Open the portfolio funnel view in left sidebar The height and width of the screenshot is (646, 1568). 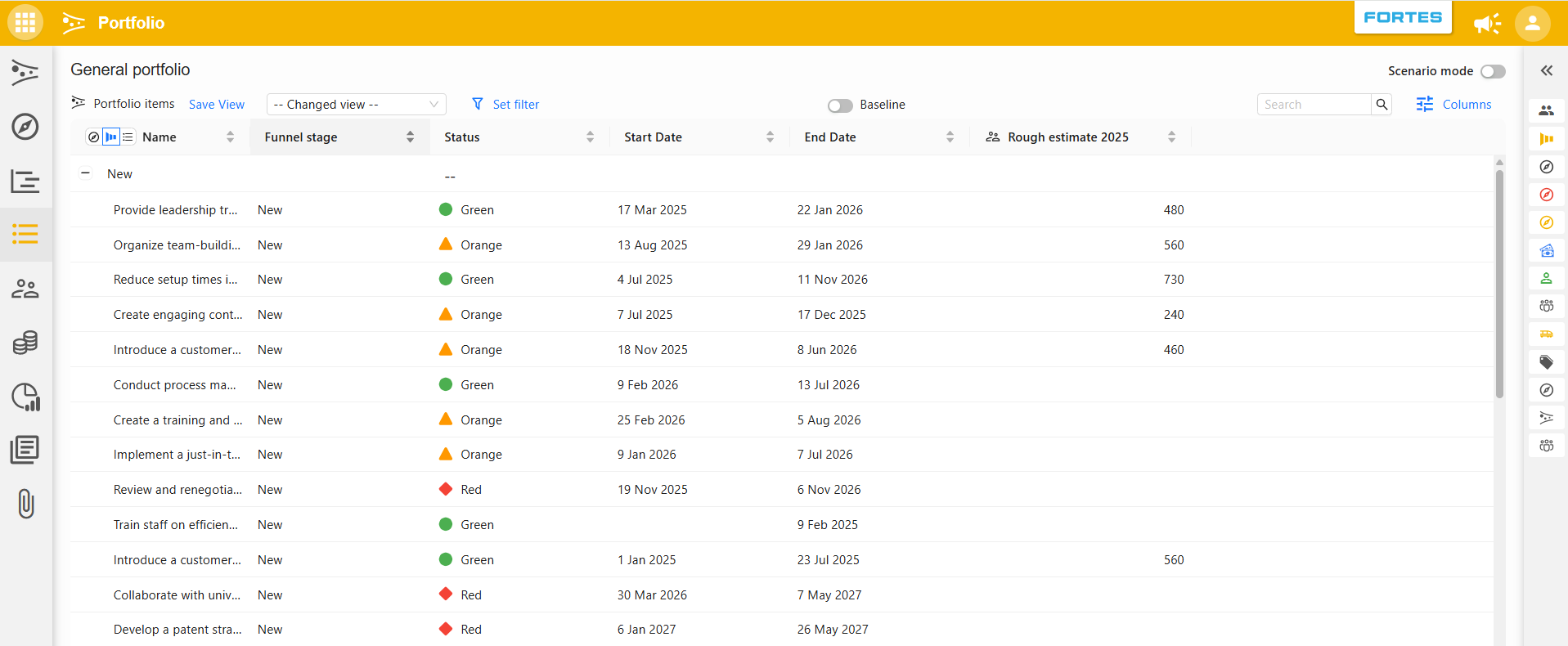click(25, 73)
